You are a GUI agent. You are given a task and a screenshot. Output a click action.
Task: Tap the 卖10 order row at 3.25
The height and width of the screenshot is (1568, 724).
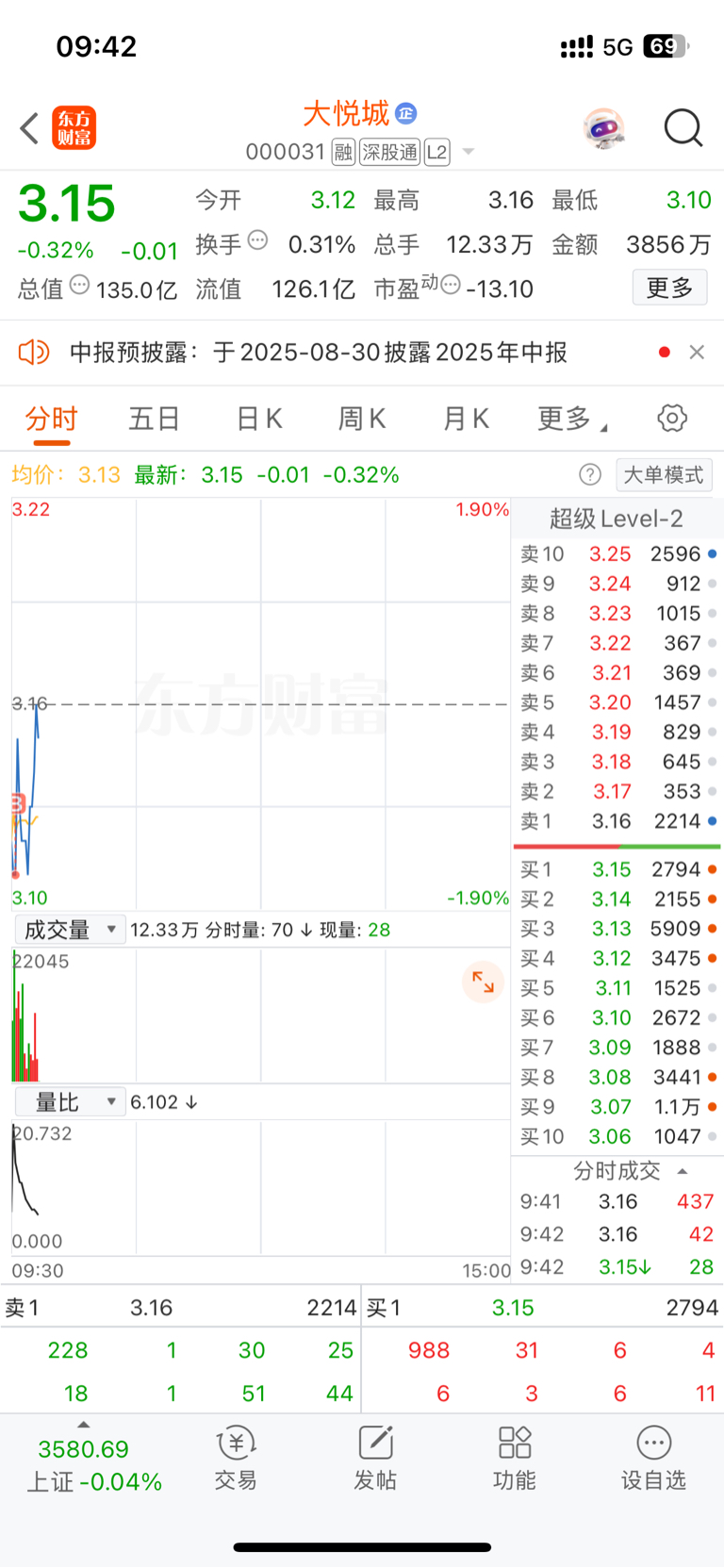point(618,554)
